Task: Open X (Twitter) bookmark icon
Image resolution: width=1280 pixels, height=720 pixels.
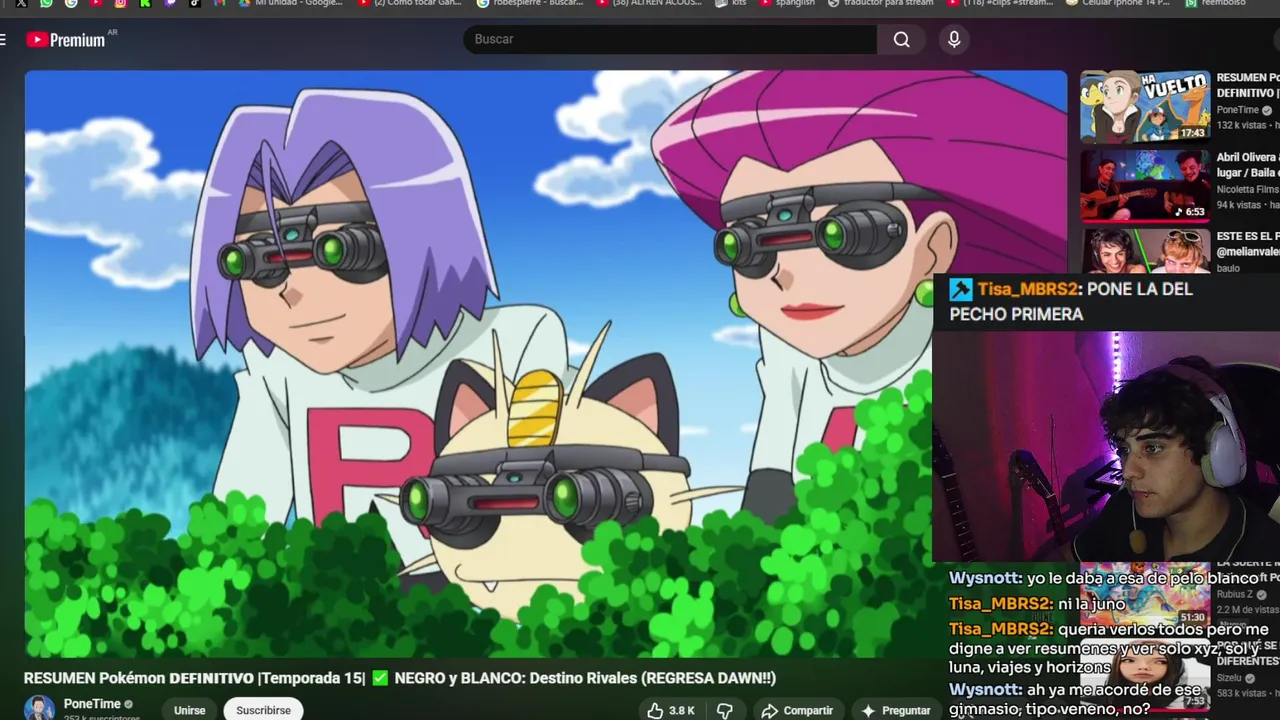Action: pos(21,3)
